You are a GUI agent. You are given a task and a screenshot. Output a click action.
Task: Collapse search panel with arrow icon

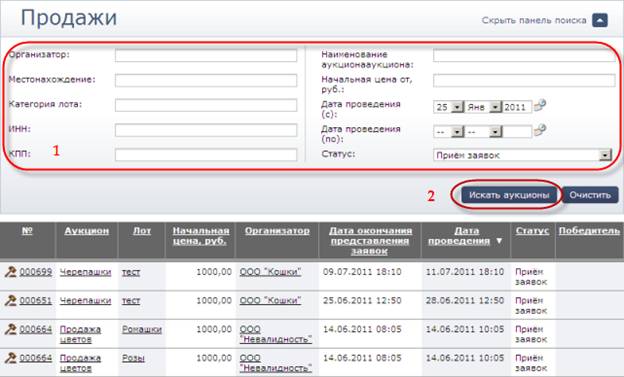pos(600,20)
